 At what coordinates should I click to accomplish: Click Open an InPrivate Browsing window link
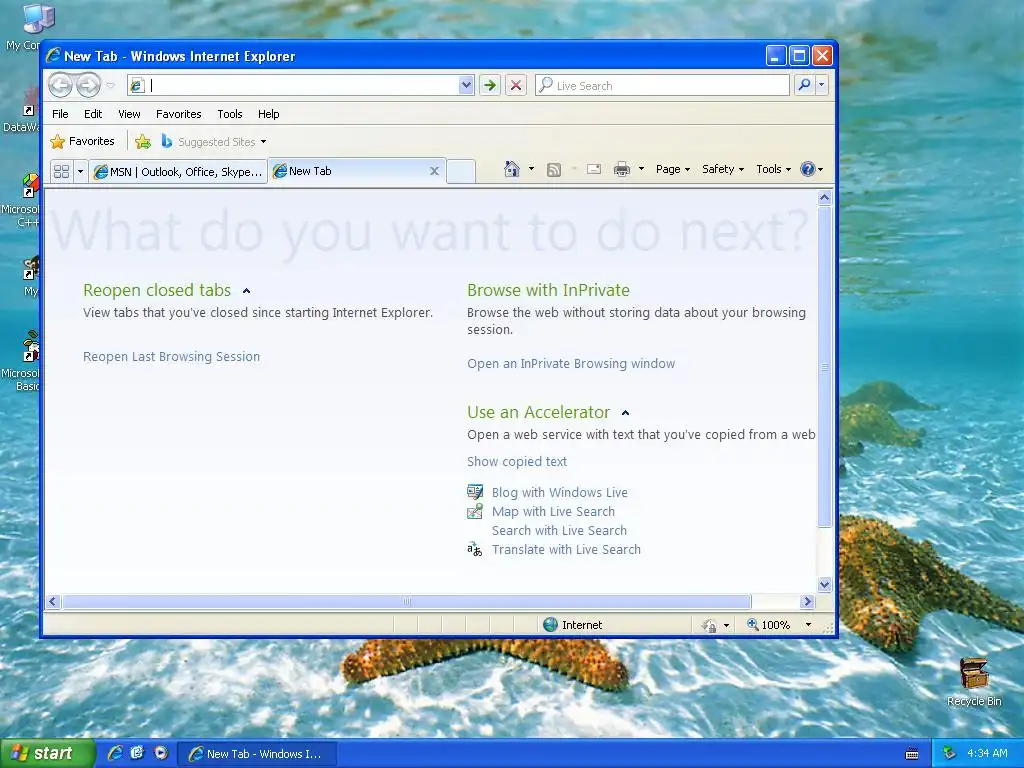571,364
